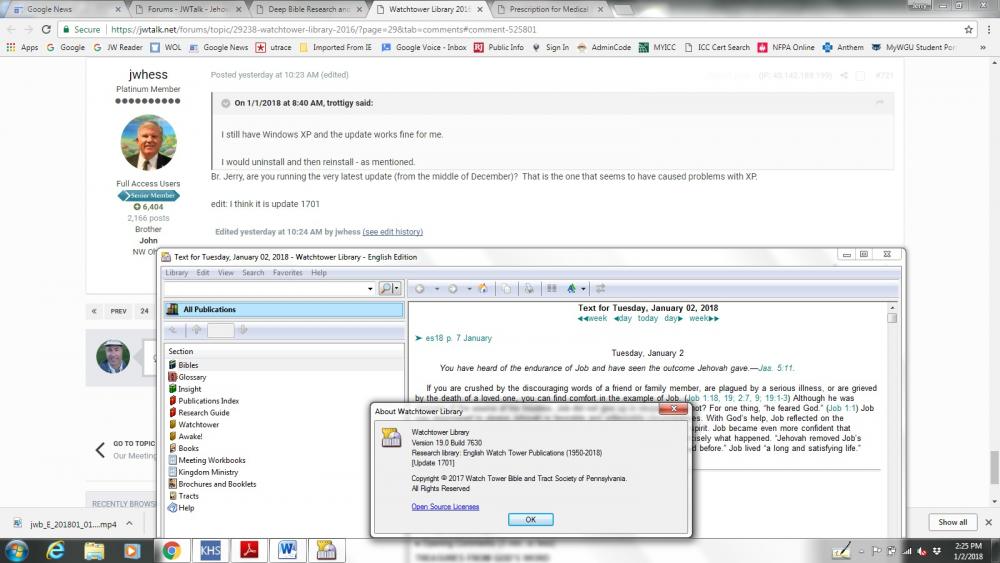Screen dimensions: 1000x563
Task: Select the Research Guide section
Action: (203, 413)
